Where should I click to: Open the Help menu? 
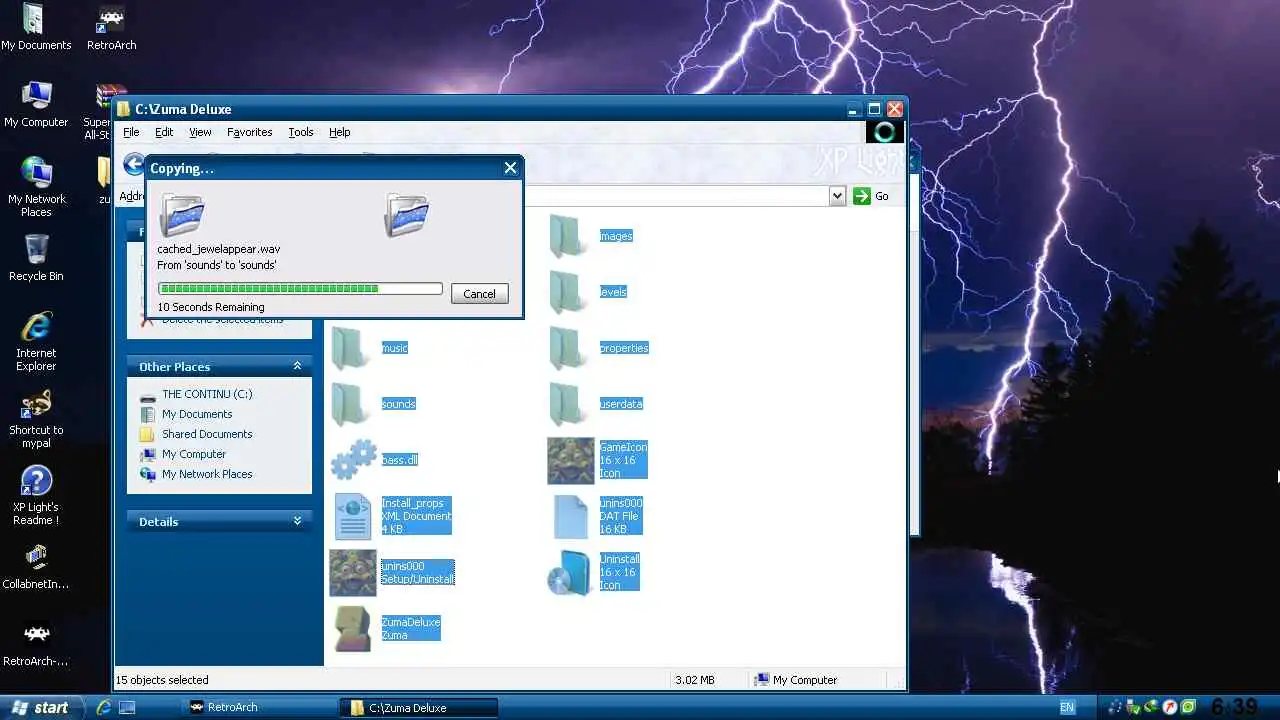[x=340, y=132]
